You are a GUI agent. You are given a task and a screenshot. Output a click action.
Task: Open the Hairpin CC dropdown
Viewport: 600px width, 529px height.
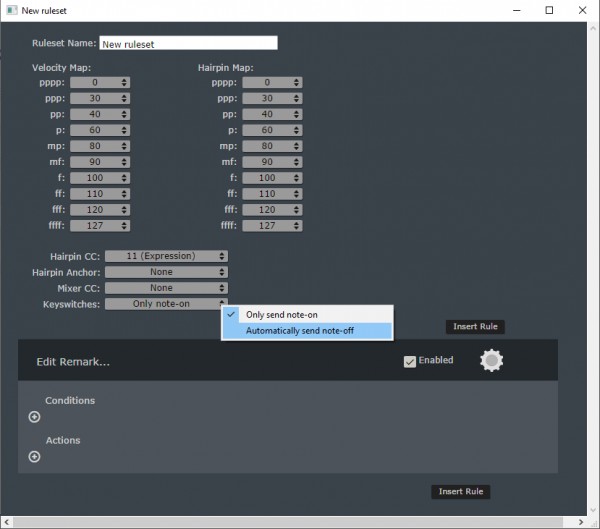coord(166,256)
